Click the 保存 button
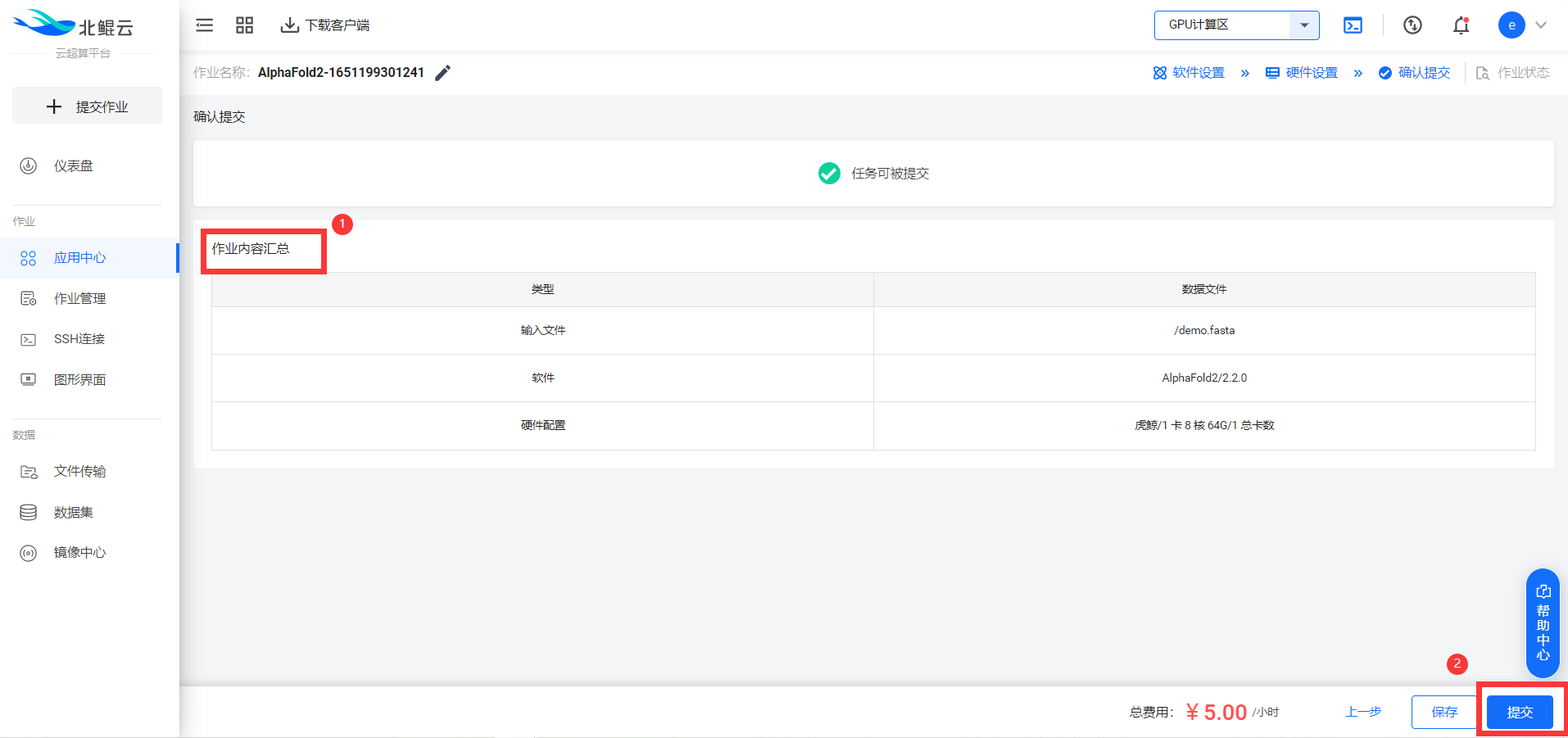Image resolution: width=1568 pixels, height=738 pixels. click(x=1444, y=712)
